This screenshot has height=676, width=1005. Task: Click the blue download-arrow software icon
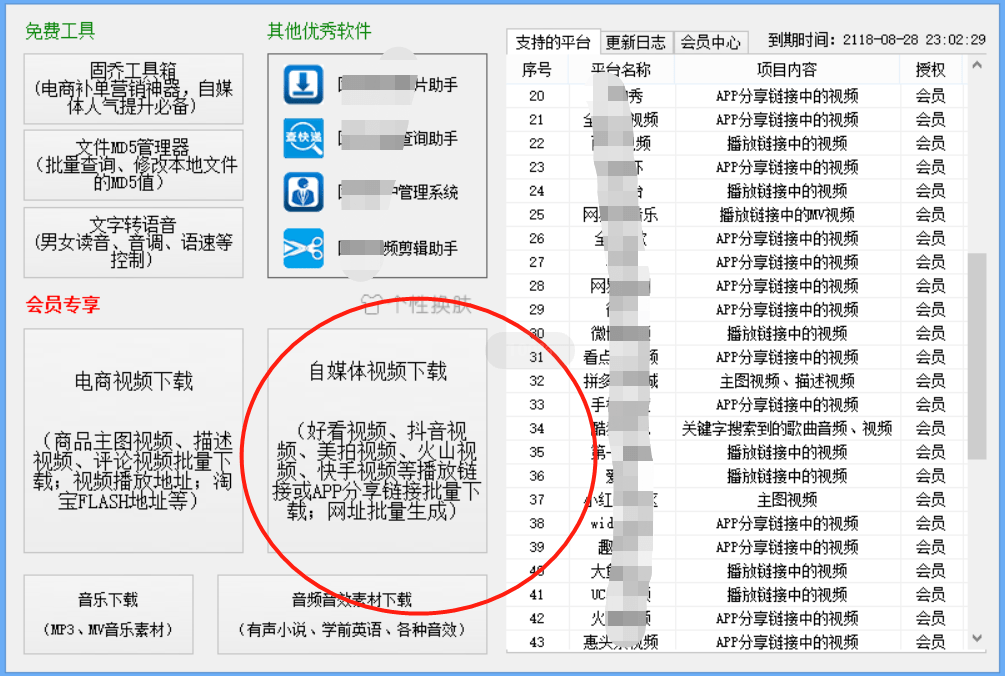tap(303, 85)
